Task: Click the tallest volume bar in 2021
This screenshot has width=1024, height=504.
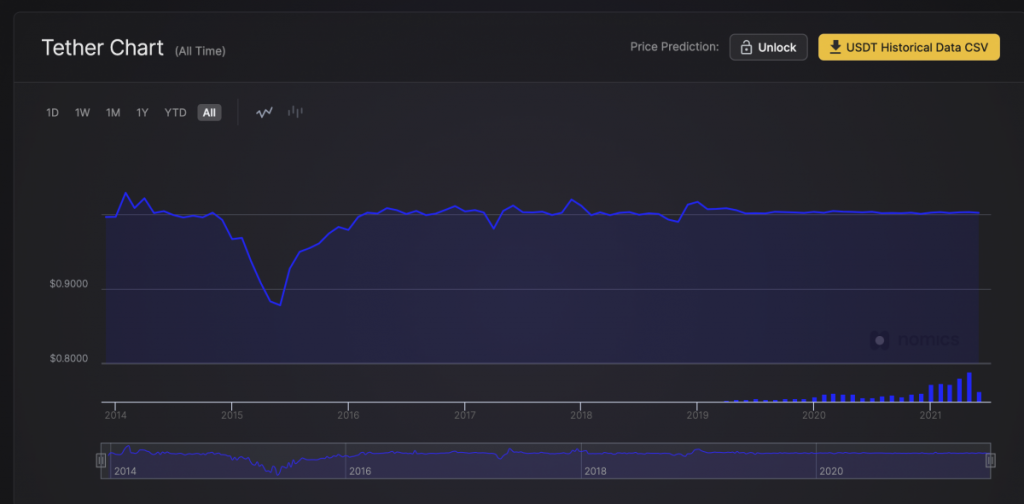Action: pyautogui.click(x=969, y=387)
